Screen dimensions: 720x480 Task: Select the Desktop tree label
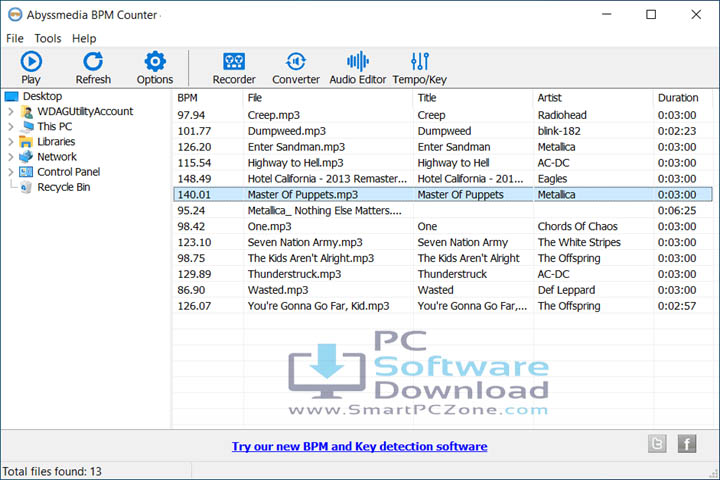pos(42,96)
